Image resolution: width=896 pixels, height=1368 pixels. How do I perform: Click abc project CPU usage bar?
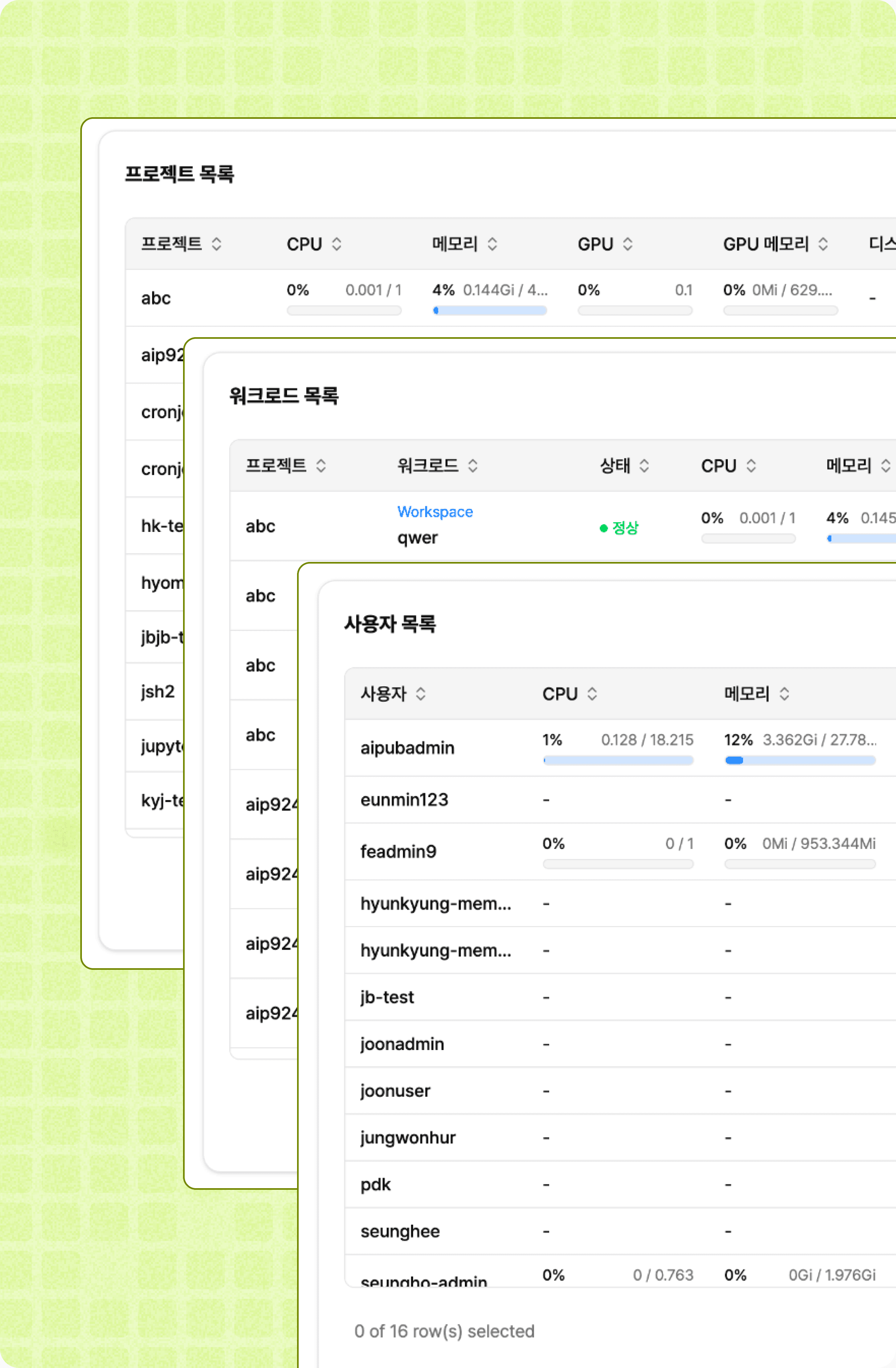(x=344, y=310)
